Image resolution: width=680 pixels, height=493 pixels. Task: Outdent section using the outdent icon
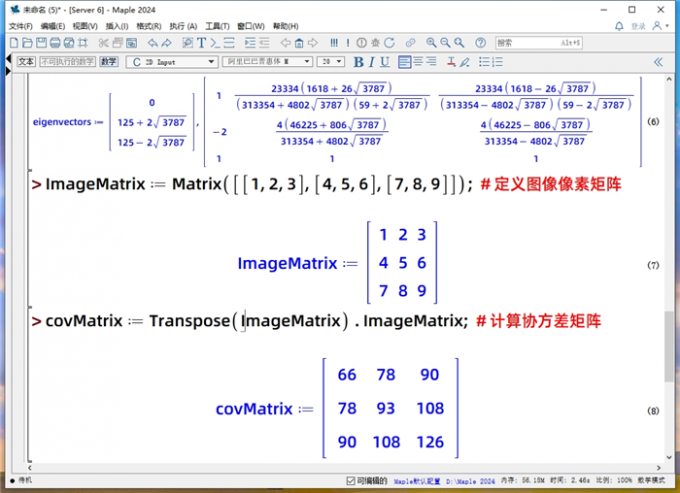264,42
